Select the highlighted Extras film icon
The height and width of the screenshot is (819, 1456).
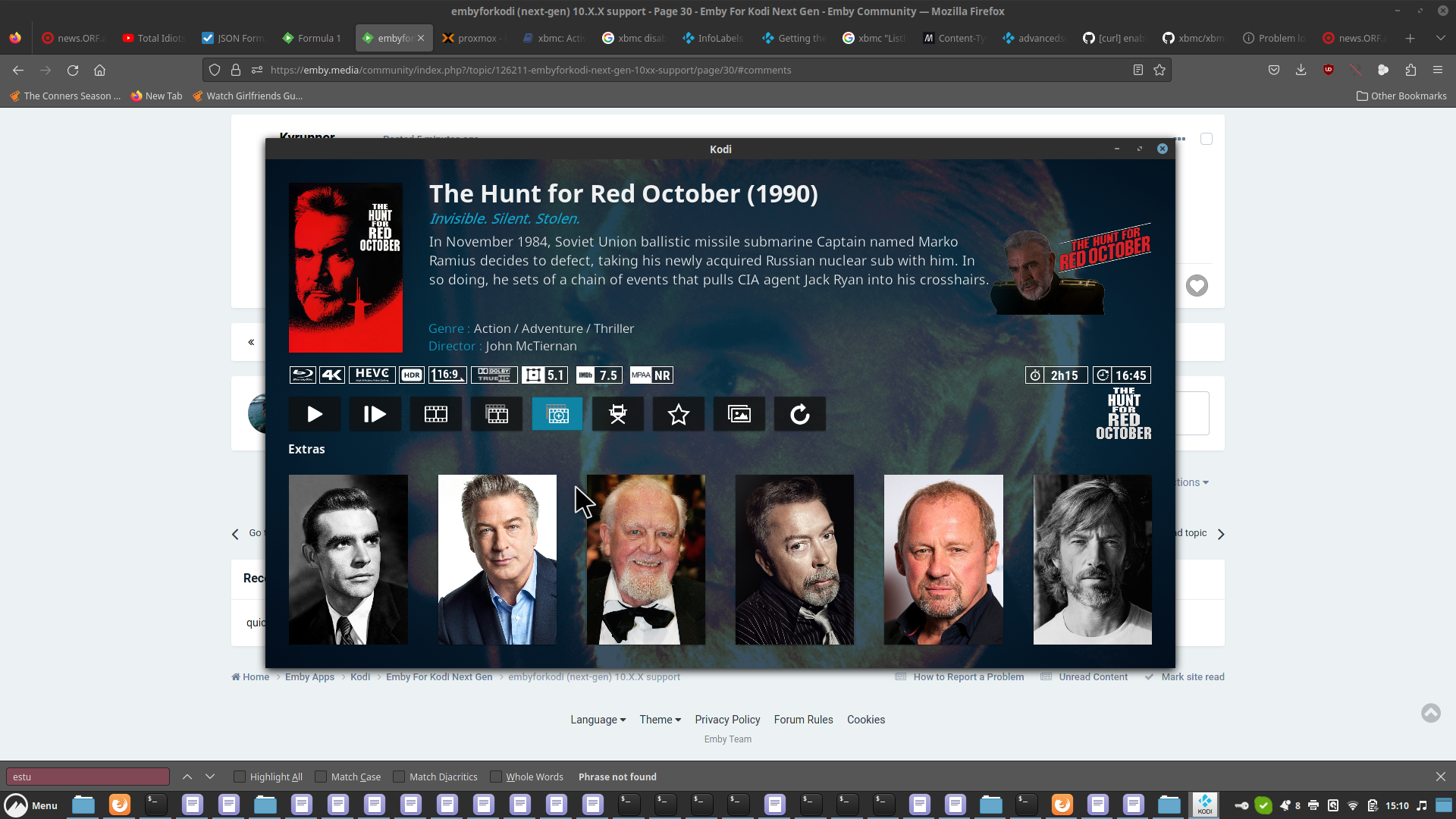[x=557, y=414]
